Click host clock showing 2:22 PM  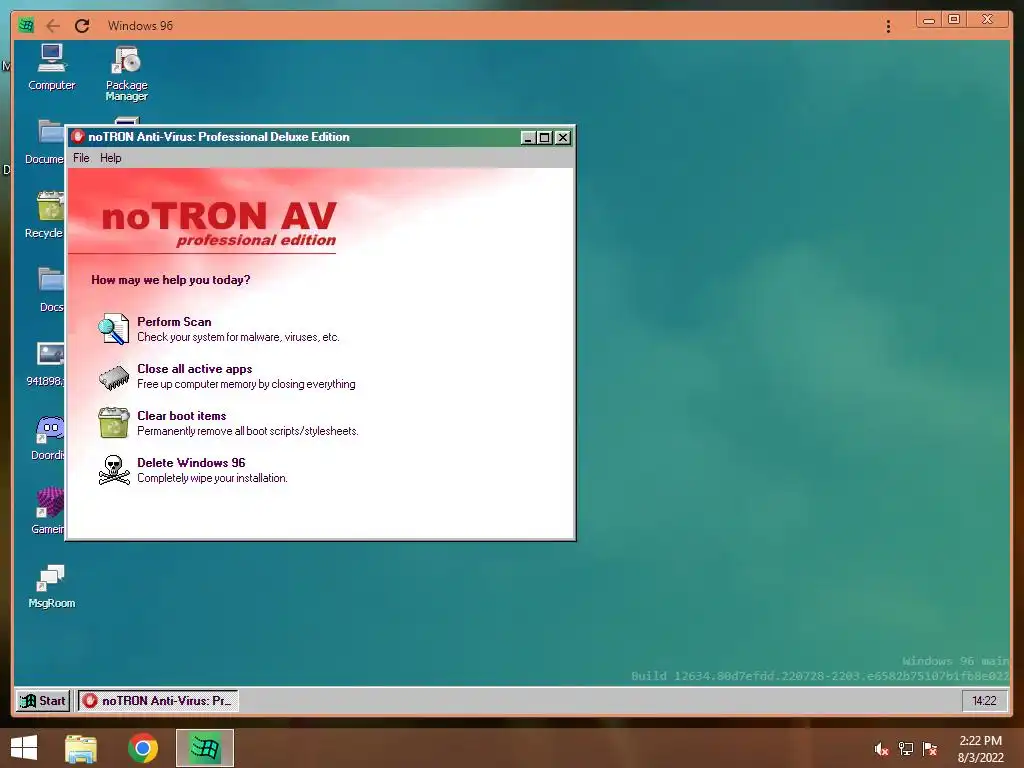tap(980, 749)
